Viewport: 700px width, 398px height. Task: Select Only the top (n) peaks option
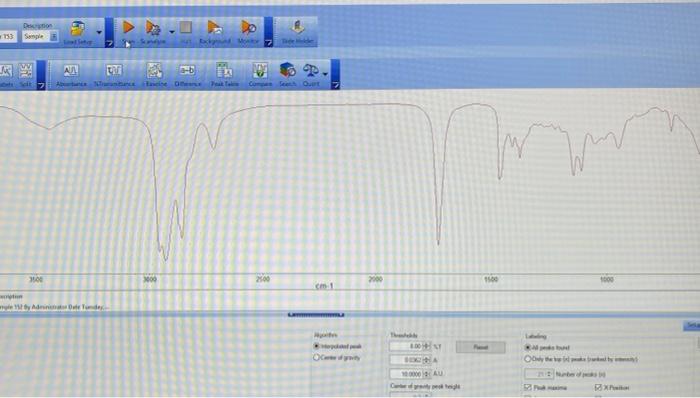(x=528, y=359)
